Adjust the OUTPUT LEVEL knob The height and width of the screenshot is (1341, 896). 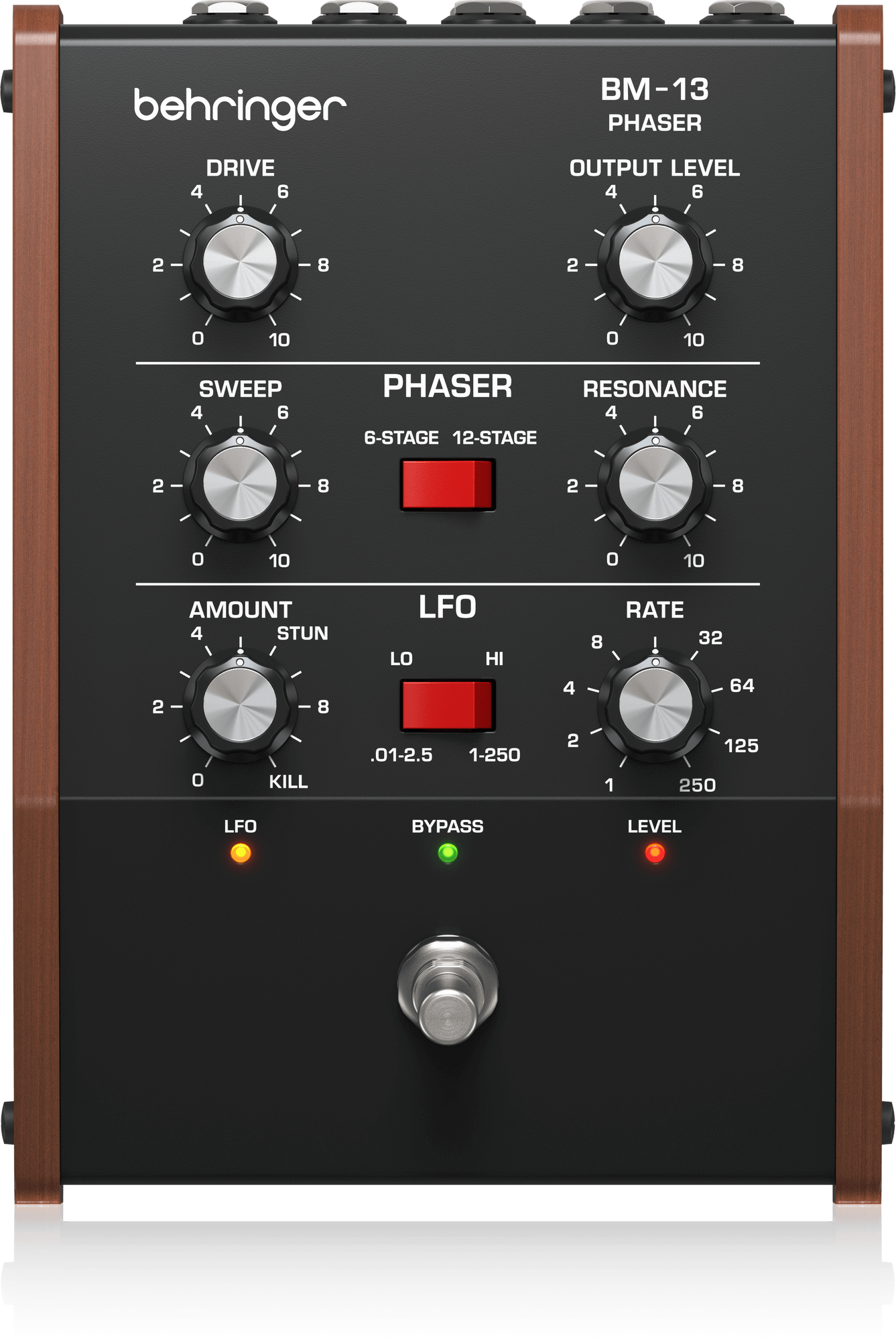click(655, 263)
